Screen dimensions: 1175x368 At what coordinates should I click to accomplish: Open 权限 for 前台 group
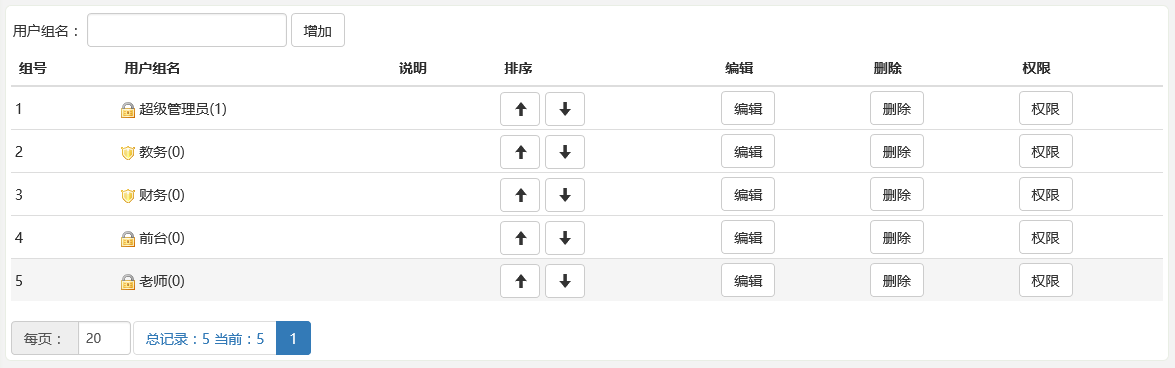[1045, 238]
